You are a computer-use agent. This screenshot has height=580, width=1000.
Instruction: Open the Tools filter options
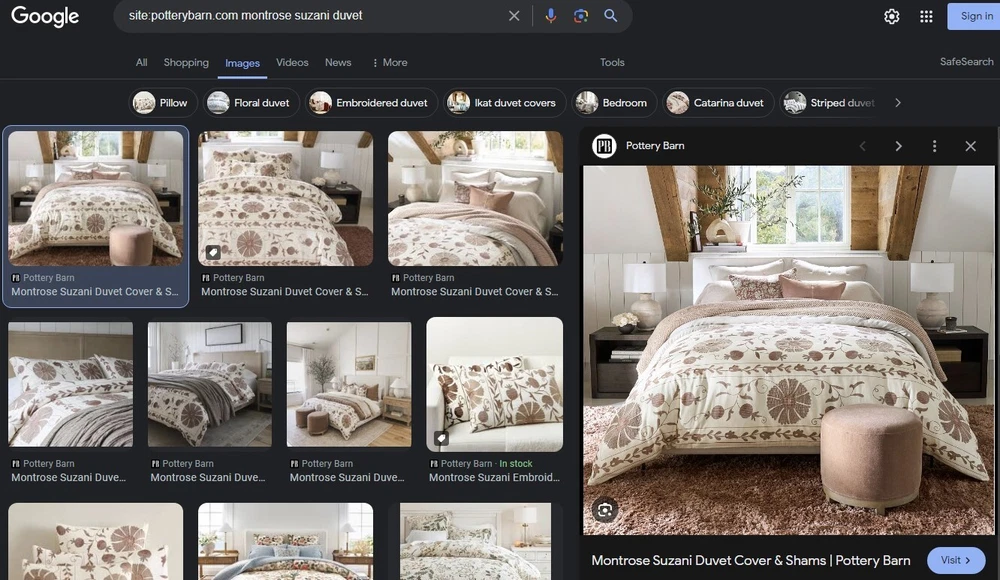point(612,62)
